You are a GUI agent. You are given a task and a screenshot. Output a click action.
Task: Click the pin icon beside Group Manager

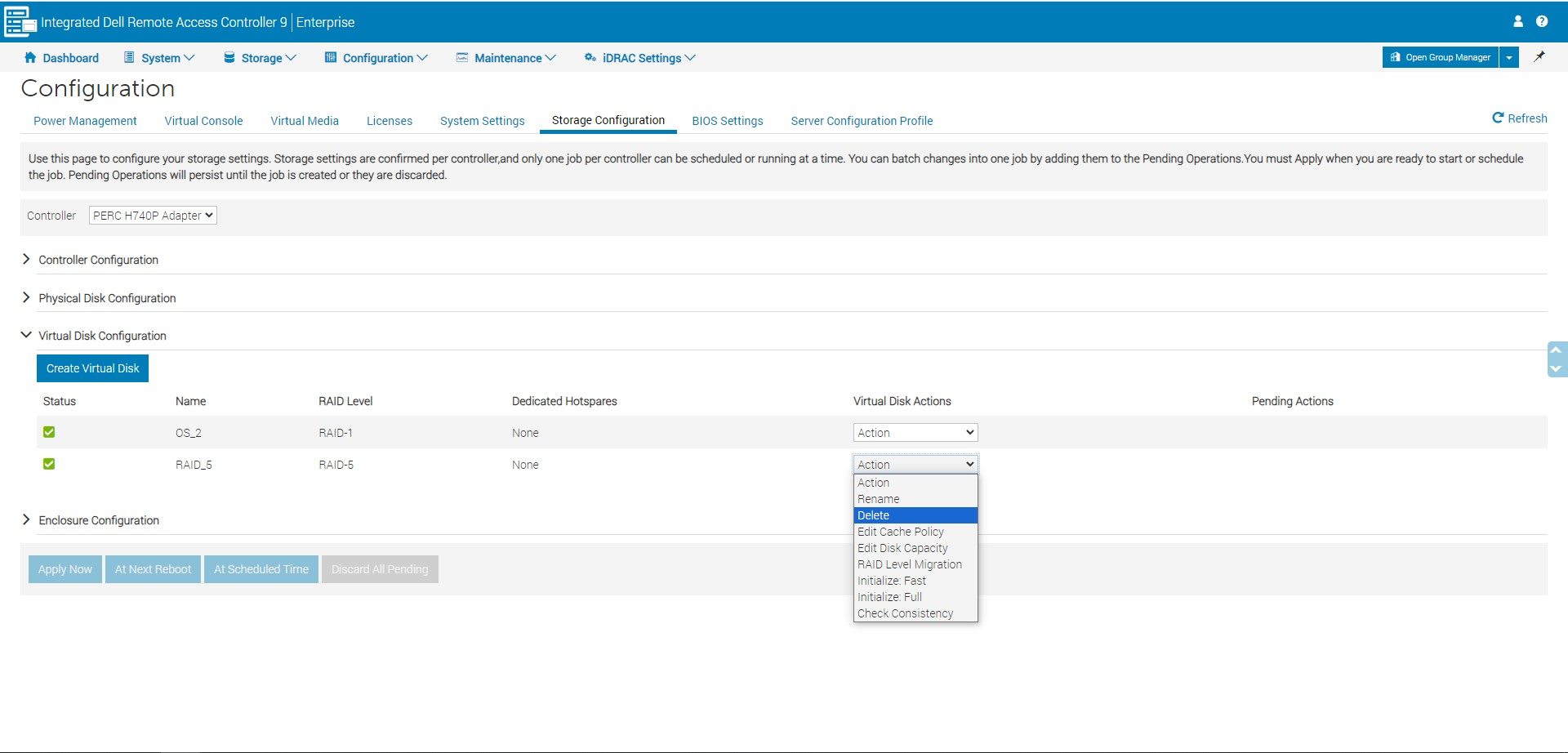pos(1539,57)
